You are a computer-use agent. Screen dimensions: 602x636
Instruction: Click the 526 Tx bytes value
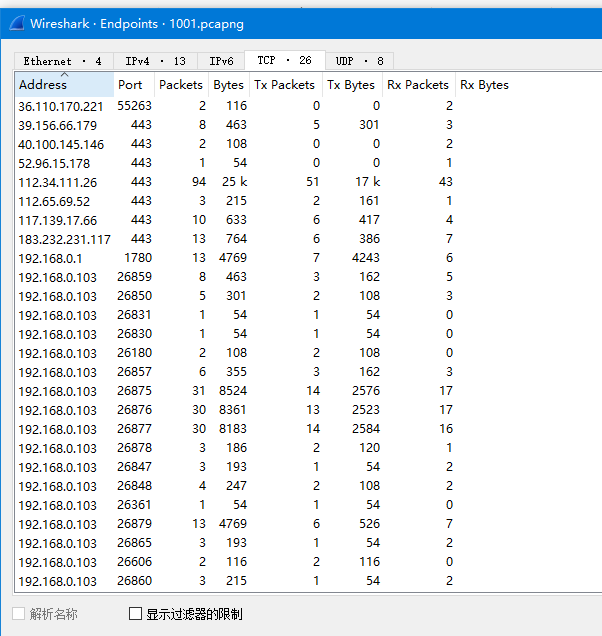pos(370,524)
